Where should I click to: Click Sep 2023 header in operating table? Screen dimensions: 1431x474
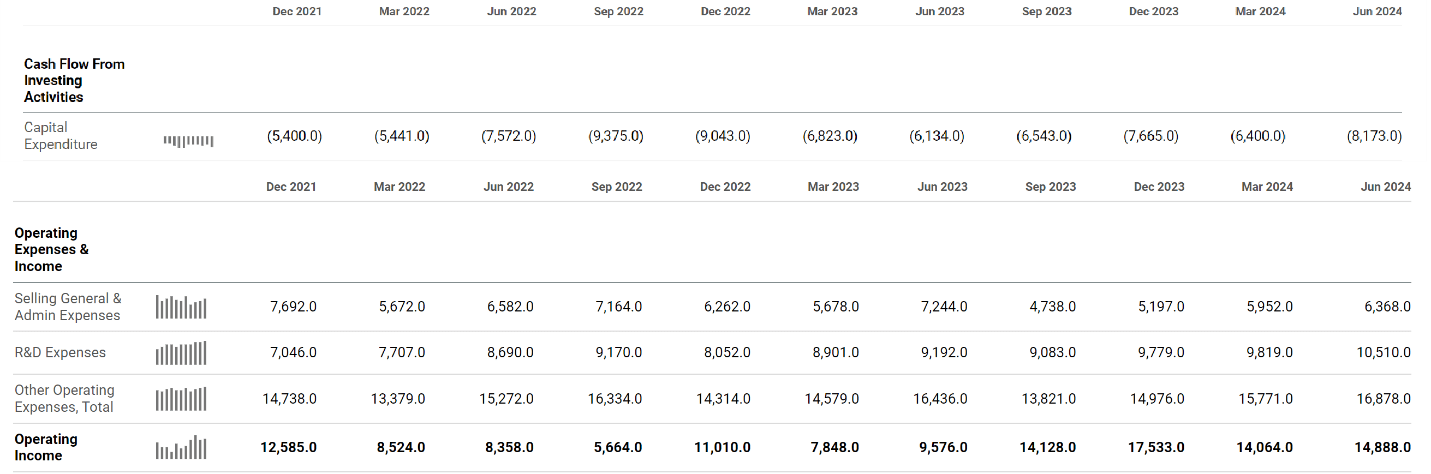(1050, 187)
